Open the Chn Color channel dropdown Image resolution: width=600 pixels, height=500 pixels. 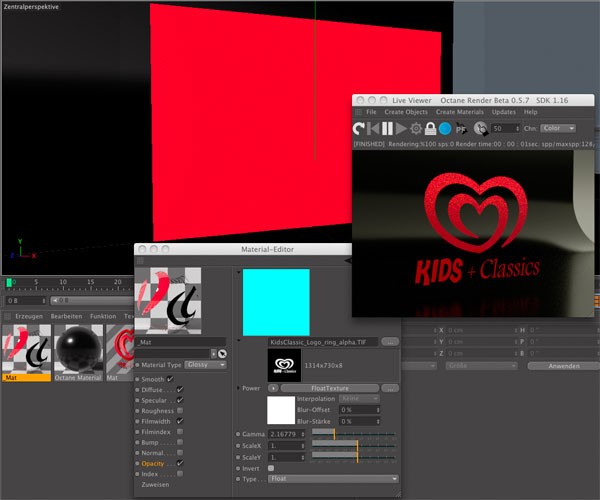[x=558, y=129]
